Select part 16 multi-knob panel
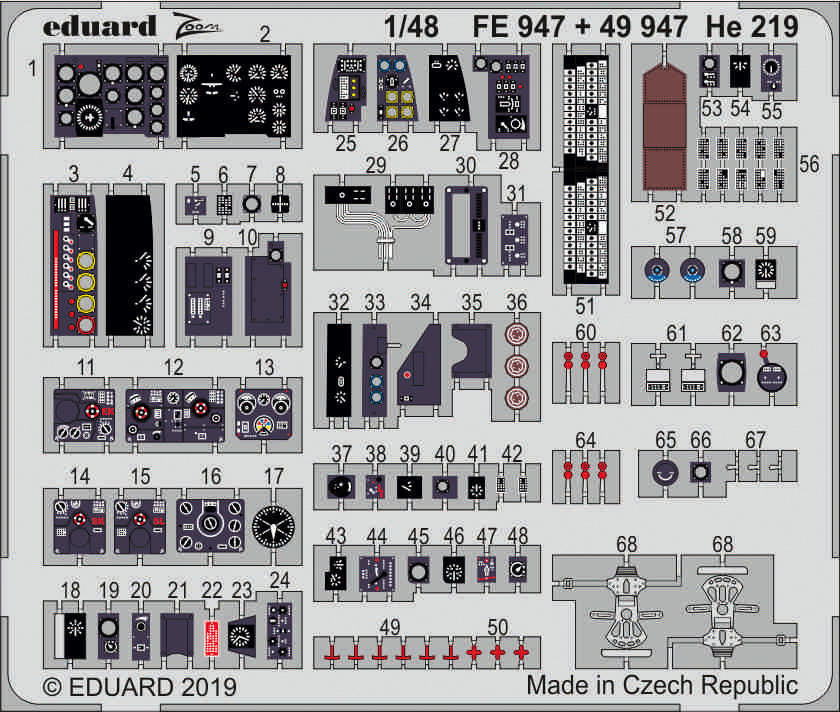The height and width of the screenshot is (712, 840). 211,526
